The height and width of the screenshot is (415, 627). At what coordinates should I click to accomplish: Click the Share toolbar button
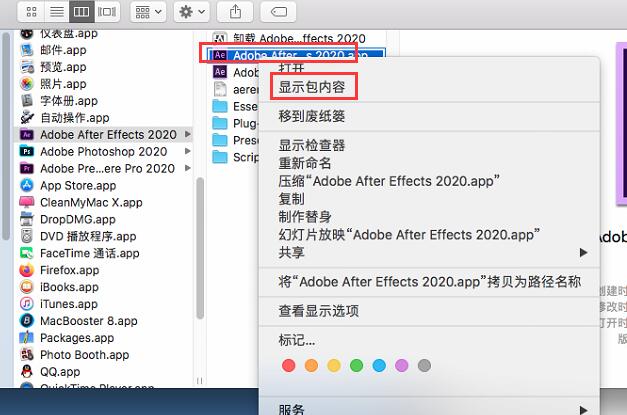click(x=235, y=12)
